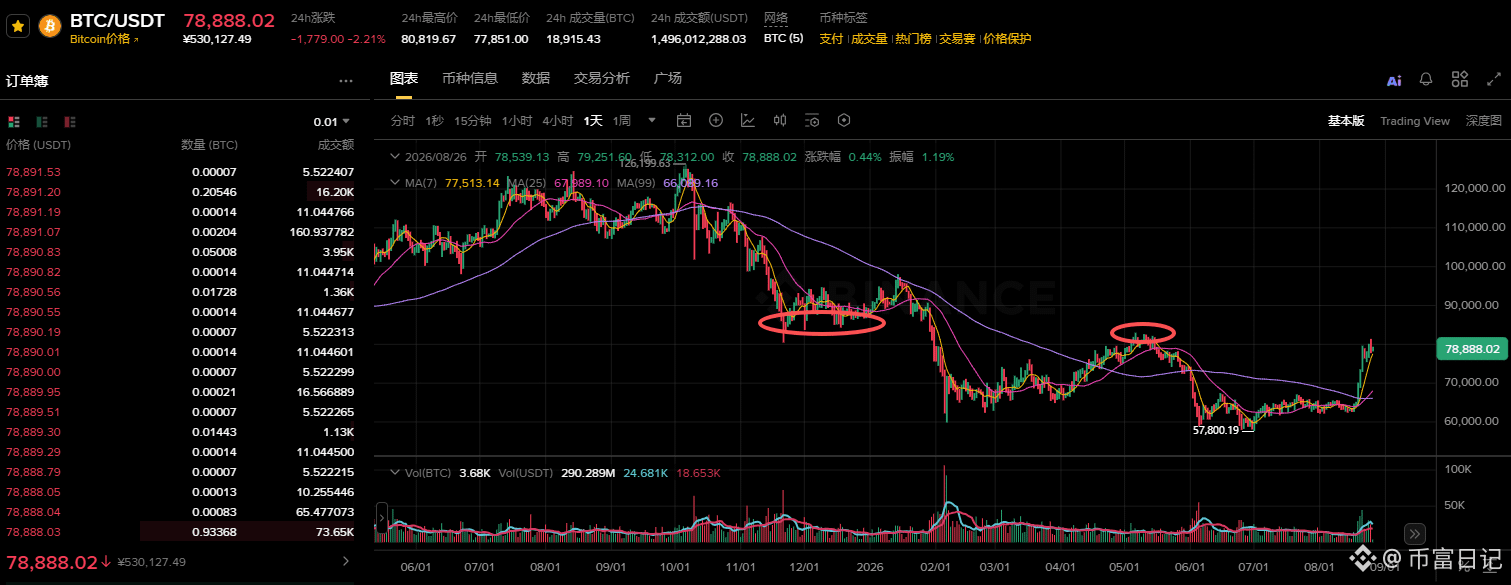Toggle the favorite star for BTC/USDT

(18, 27)
